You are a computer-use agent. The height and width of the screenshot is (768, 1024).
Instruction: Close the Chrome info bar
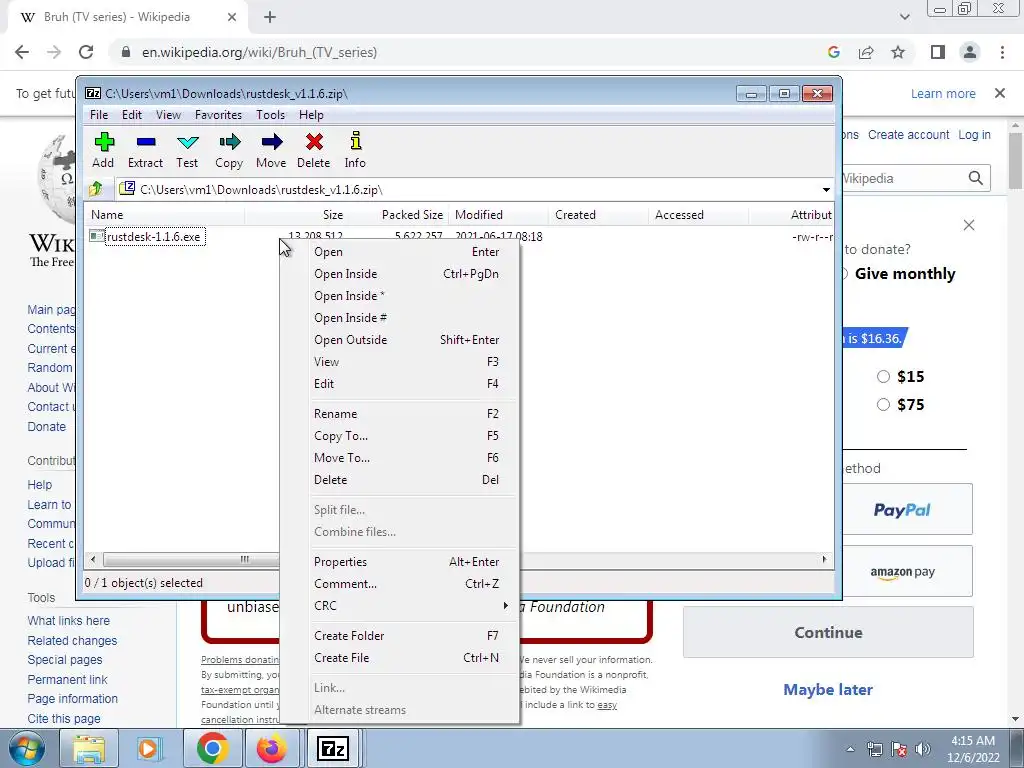tap(1000, 93)
